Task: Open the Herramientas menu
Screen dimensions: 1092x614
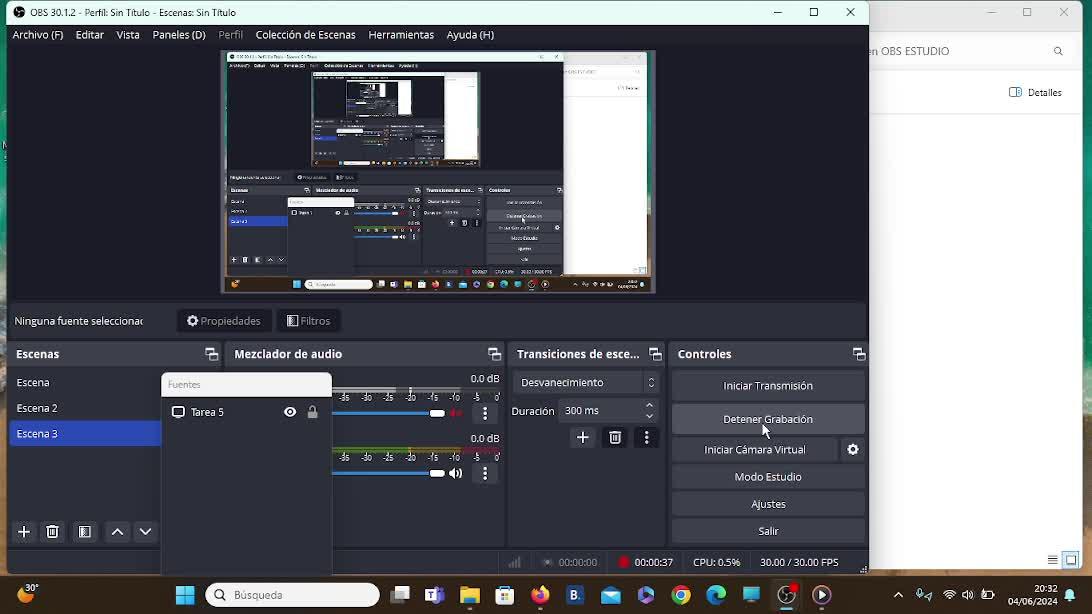Action: tap(401, 35)
